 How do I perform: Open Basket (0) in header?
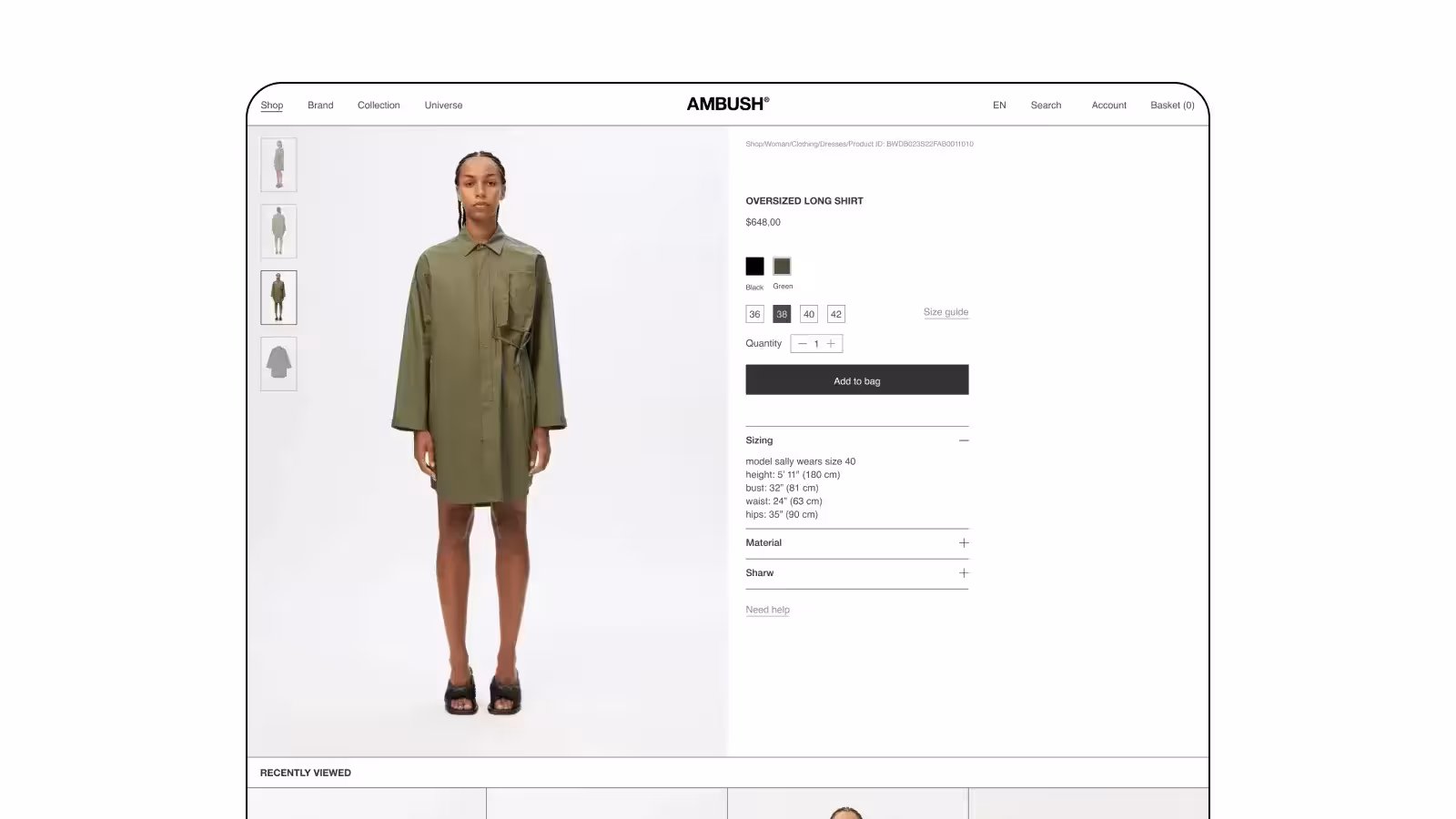tap(1172, 106)
